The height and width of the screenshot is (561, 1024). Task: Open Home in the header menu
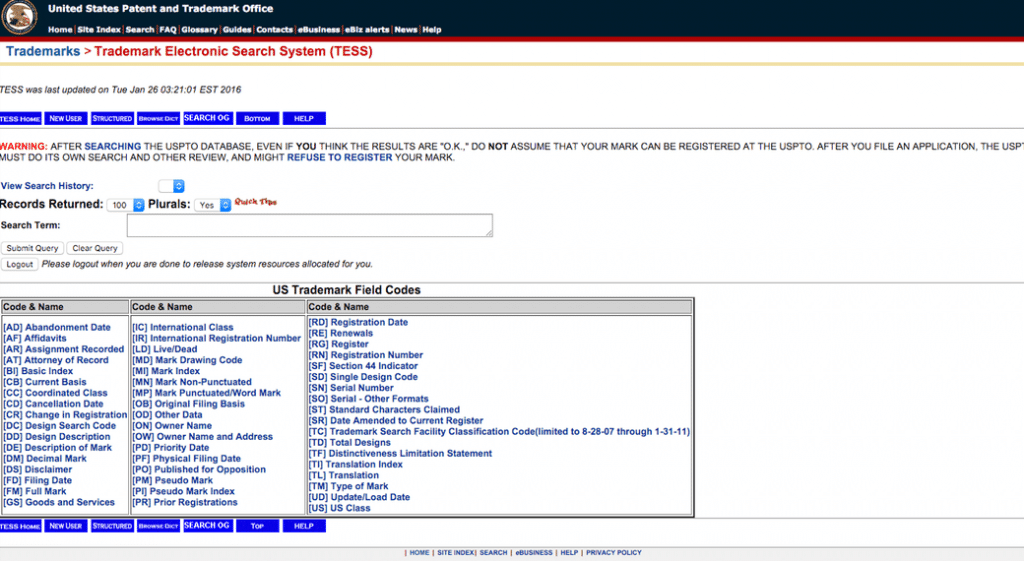click(60, 30)
